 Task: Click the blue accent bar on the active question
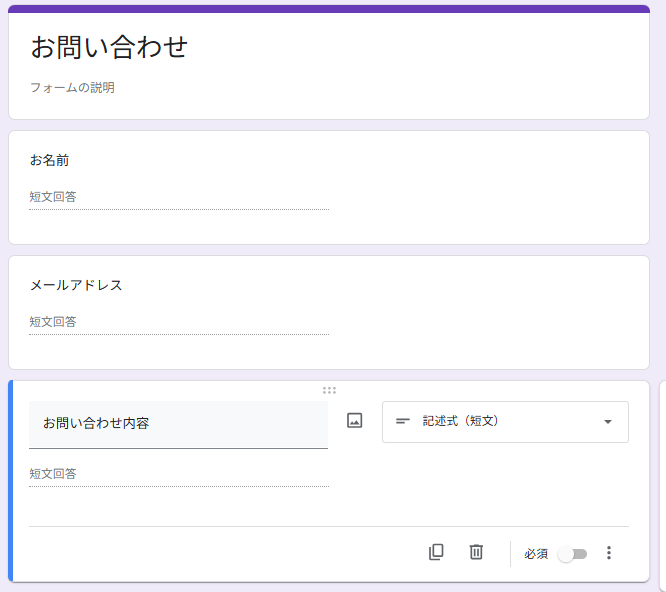click(11, 481)
